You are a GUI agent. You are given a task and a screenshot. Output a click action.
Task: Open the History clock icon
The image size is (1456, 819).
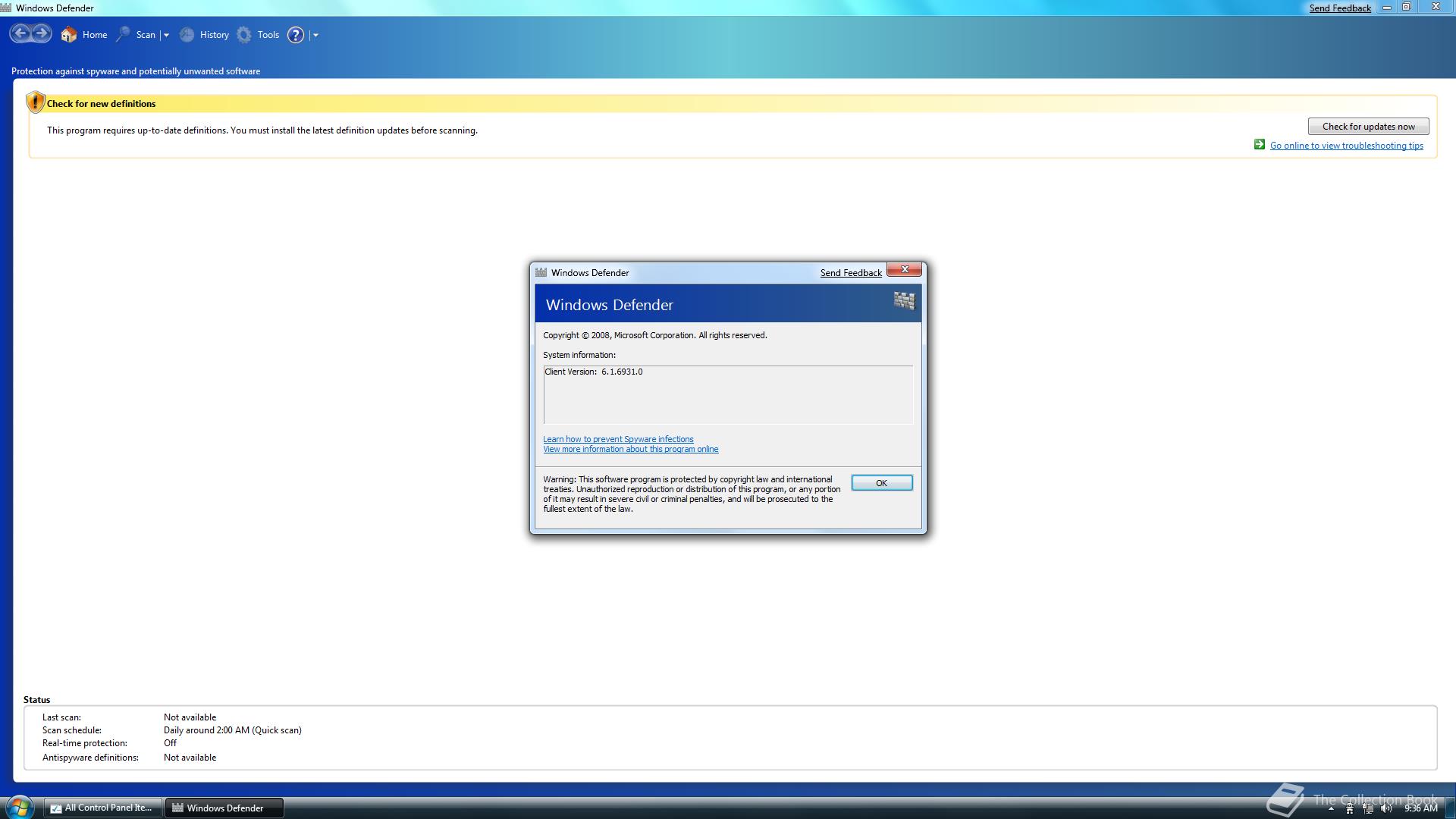pos(187,35)
